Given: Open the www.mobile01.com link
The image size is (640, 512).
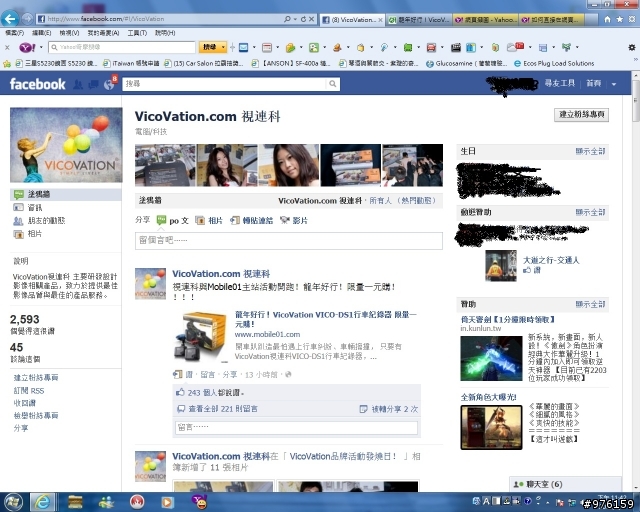Looking at the screenshot, I should click(267, 334).
